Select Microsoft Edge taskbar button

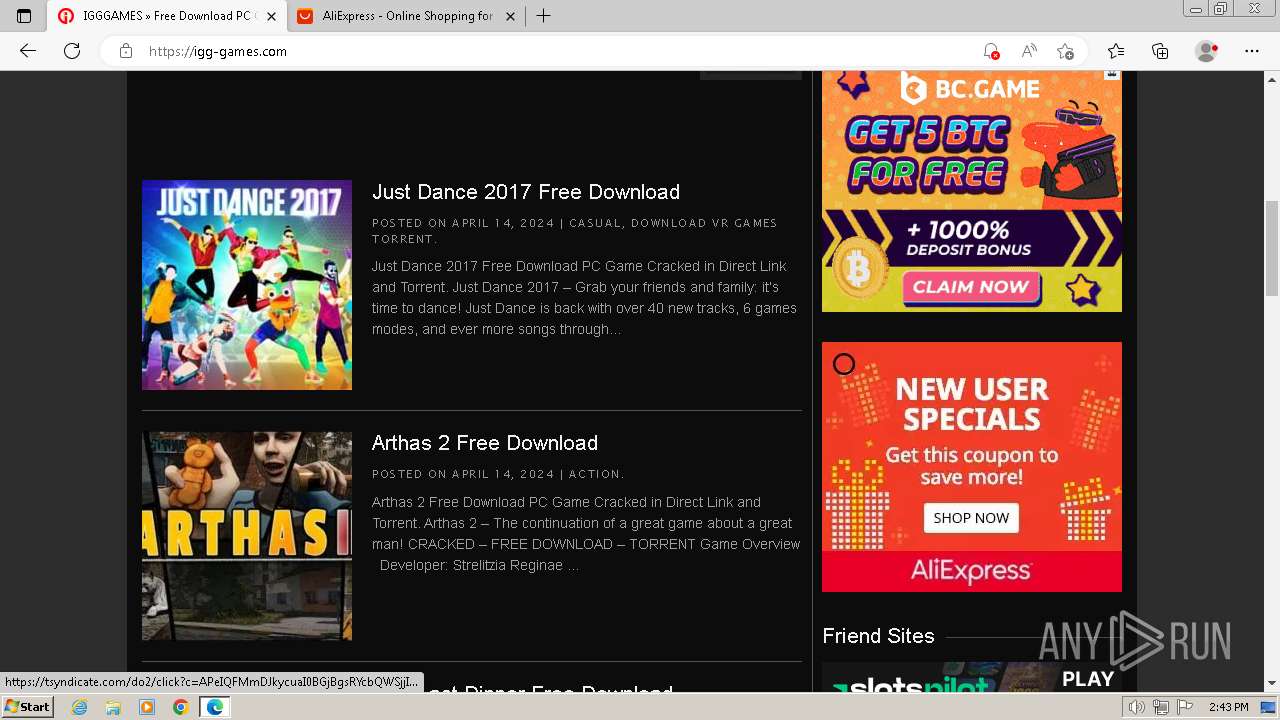(215, 707)
